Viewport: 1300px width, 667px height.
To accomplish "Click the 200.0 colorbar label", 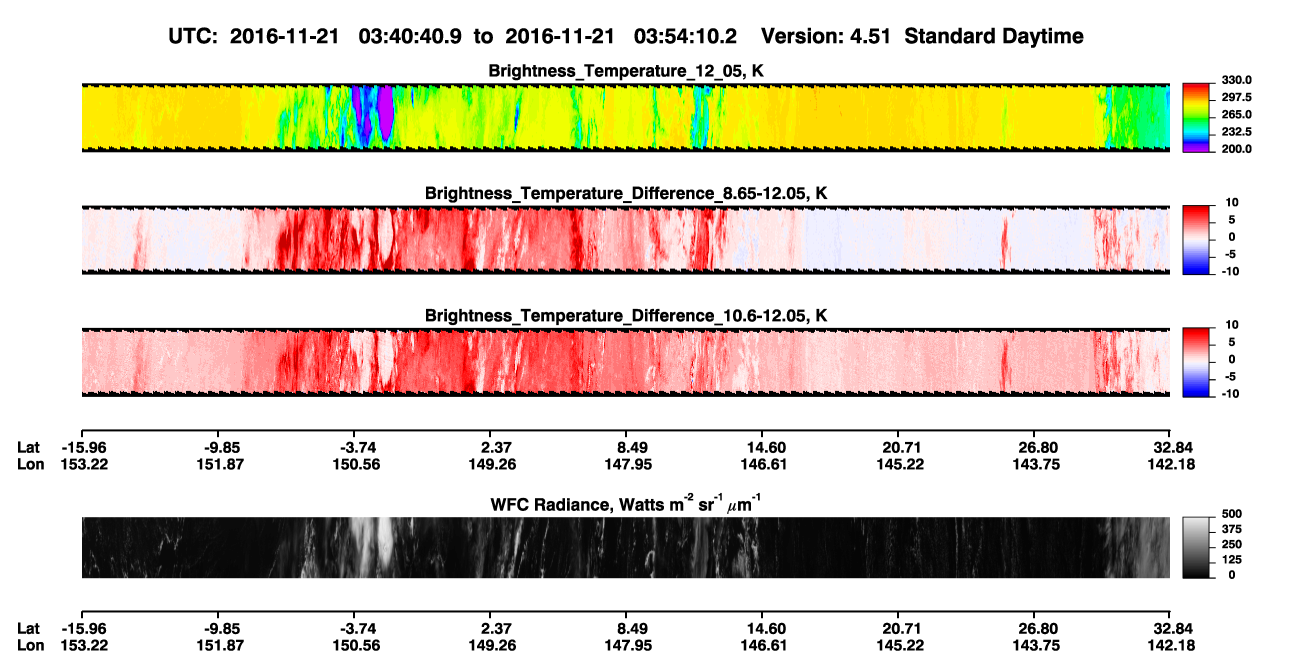I will click(1236, 149).
